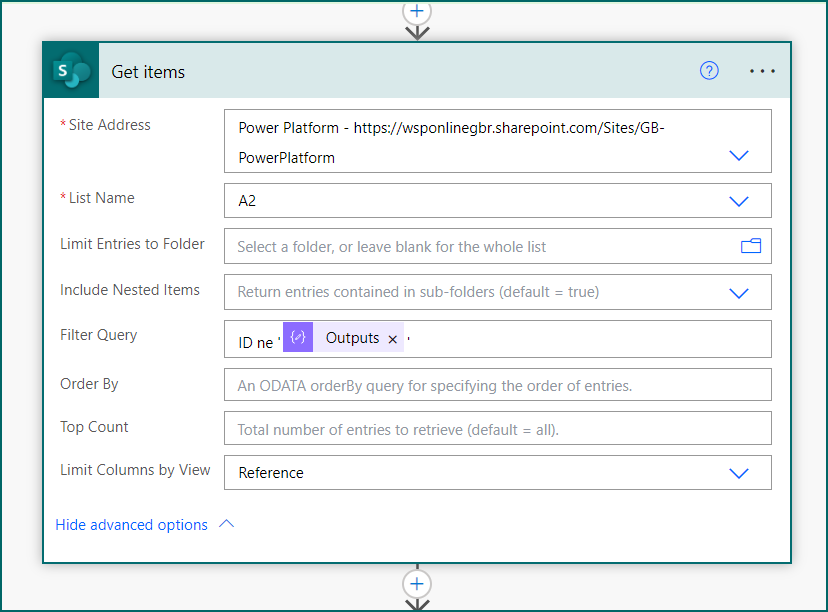Expand the Site Address dropdown
Image resolution: width=828 pixels, height=612 pixels.
coord(739,156)
